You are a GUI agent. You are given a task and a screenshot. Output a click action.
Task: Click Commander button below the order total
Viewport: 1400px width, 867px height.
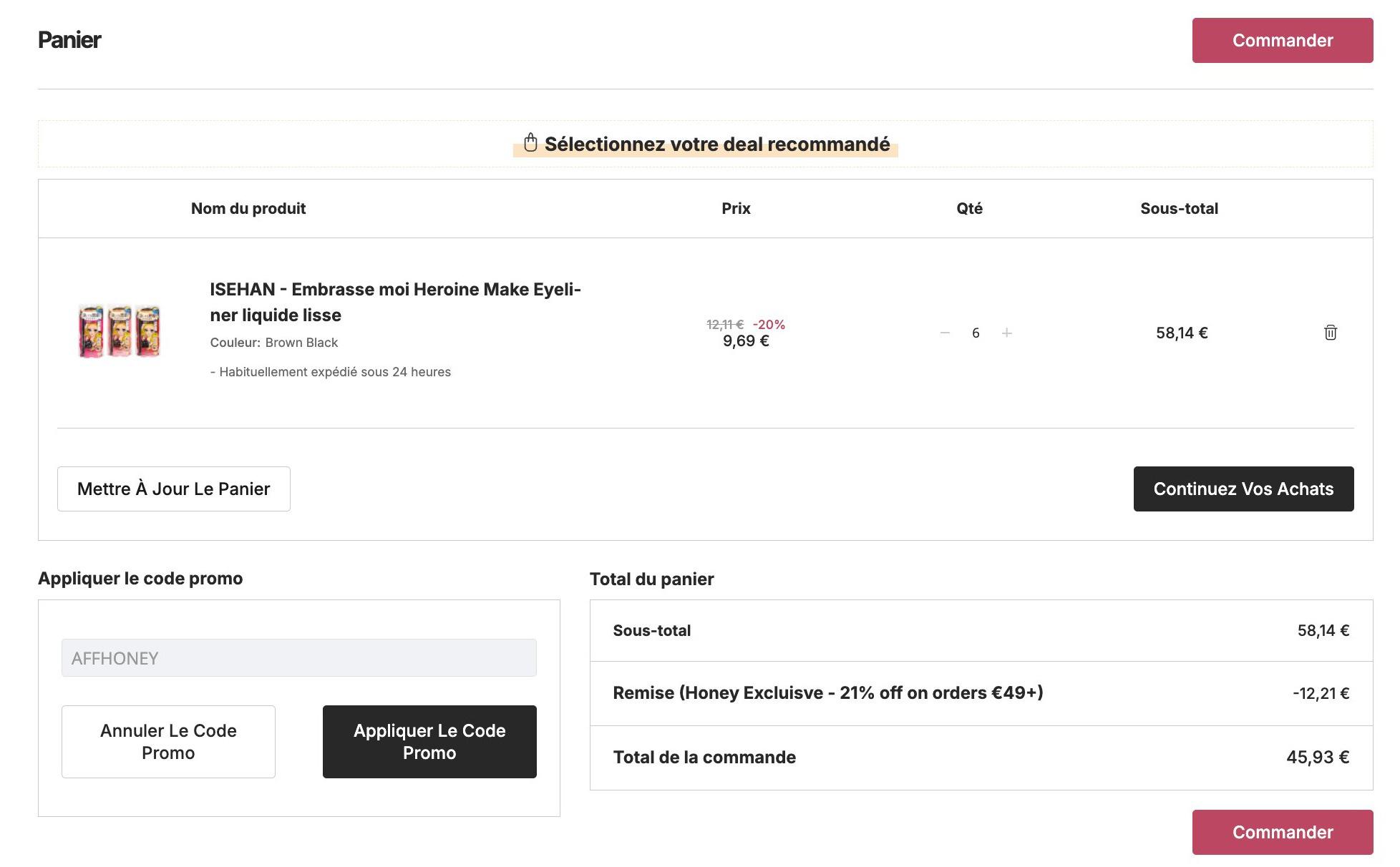(x=1283, y=832)
